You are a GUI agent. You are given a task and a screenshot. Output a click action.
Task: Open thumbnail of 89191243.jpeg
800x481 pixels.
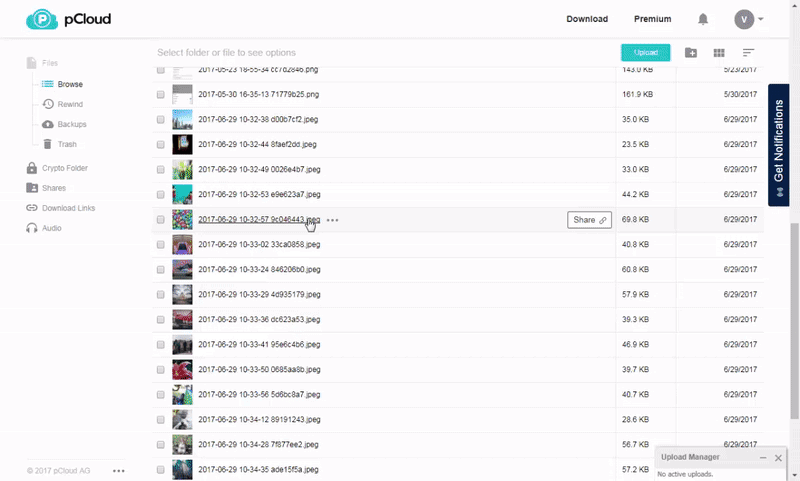click(x=182, y=419)
